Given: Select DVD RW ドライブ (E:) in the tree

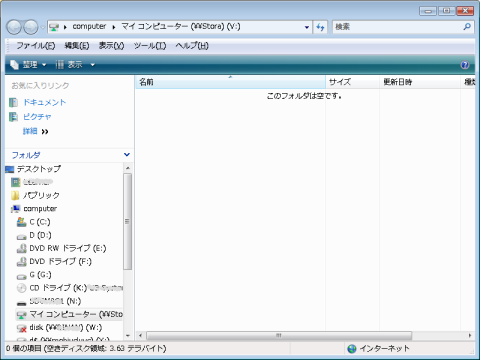Looking at the screenshot, I should coord(68,248).
